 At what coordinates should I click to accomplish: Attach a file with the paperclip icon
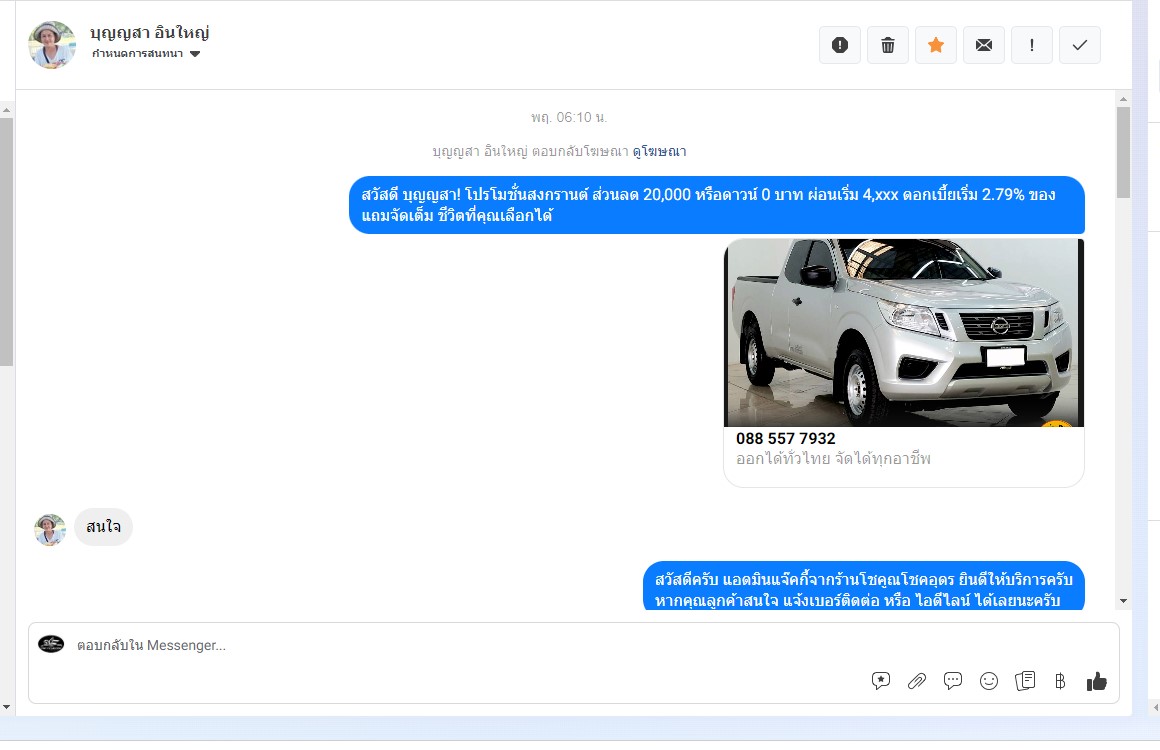(917, 681)
